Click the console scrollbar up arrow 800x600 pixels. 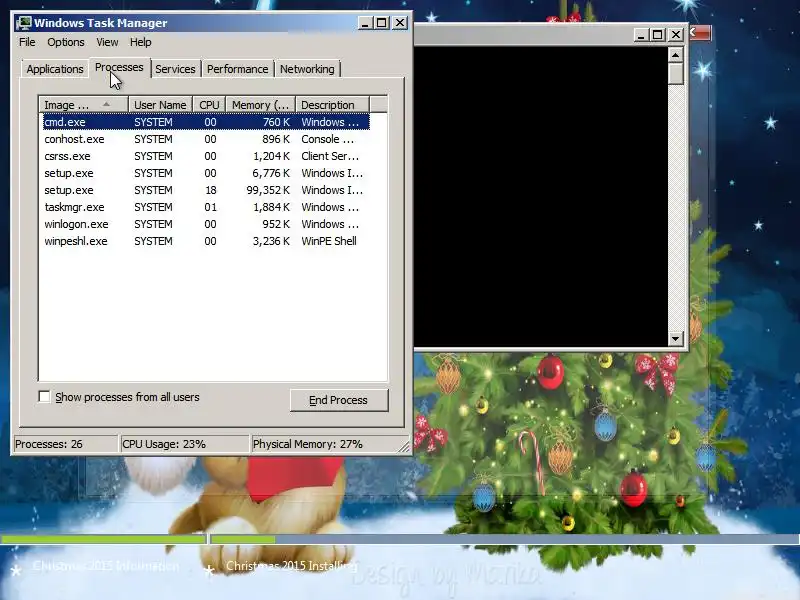pos(676,55)
